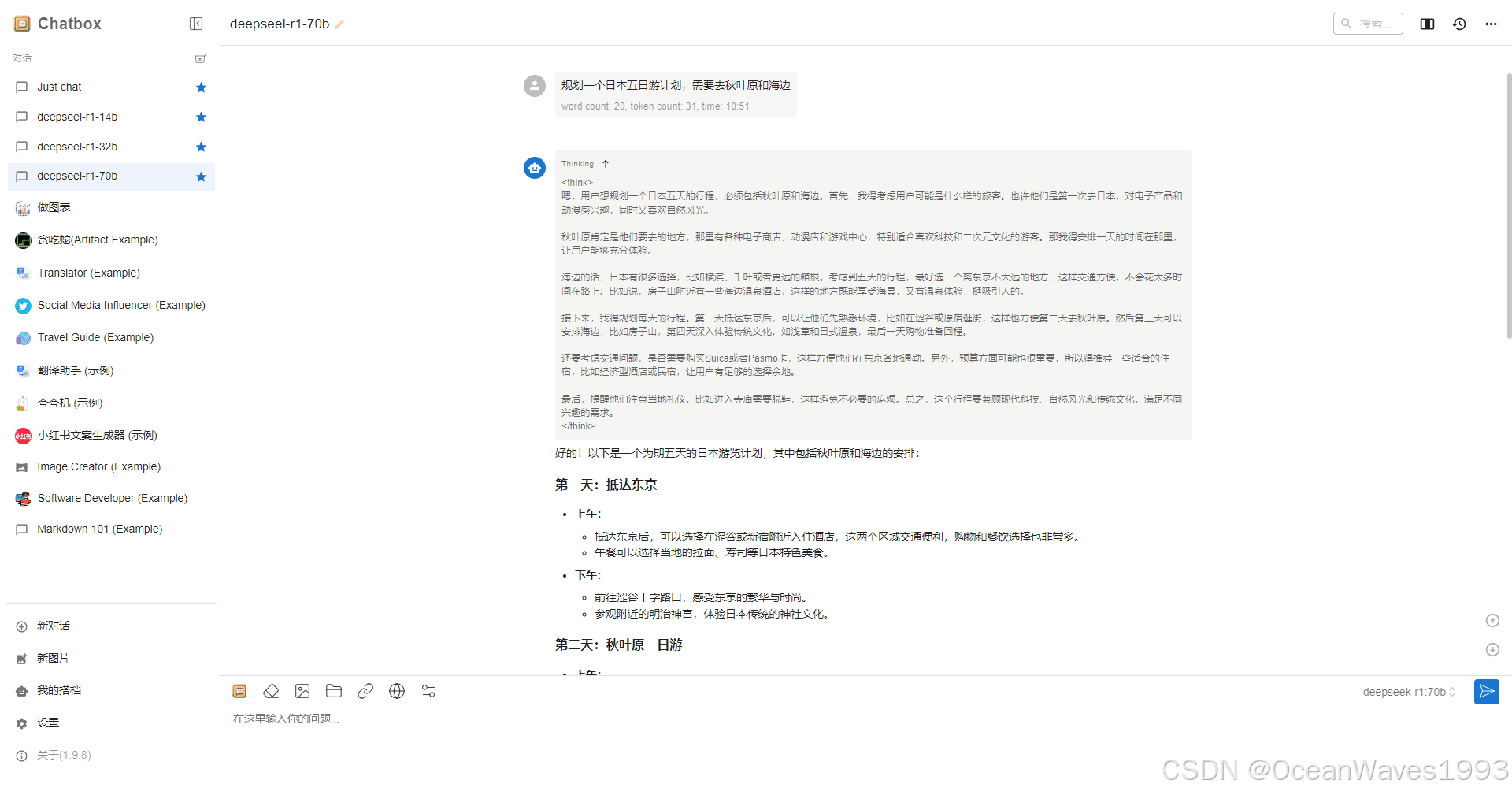1512x795 pixels.
Task: Click the Twitter bird avatar icon
Action: [23, 306]
